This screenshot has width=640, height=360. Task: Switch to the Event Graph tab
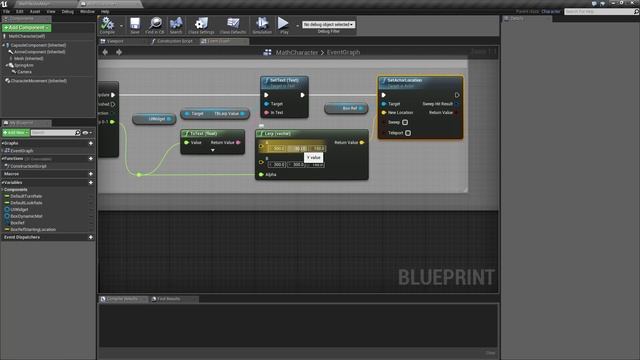click(218, 41)
